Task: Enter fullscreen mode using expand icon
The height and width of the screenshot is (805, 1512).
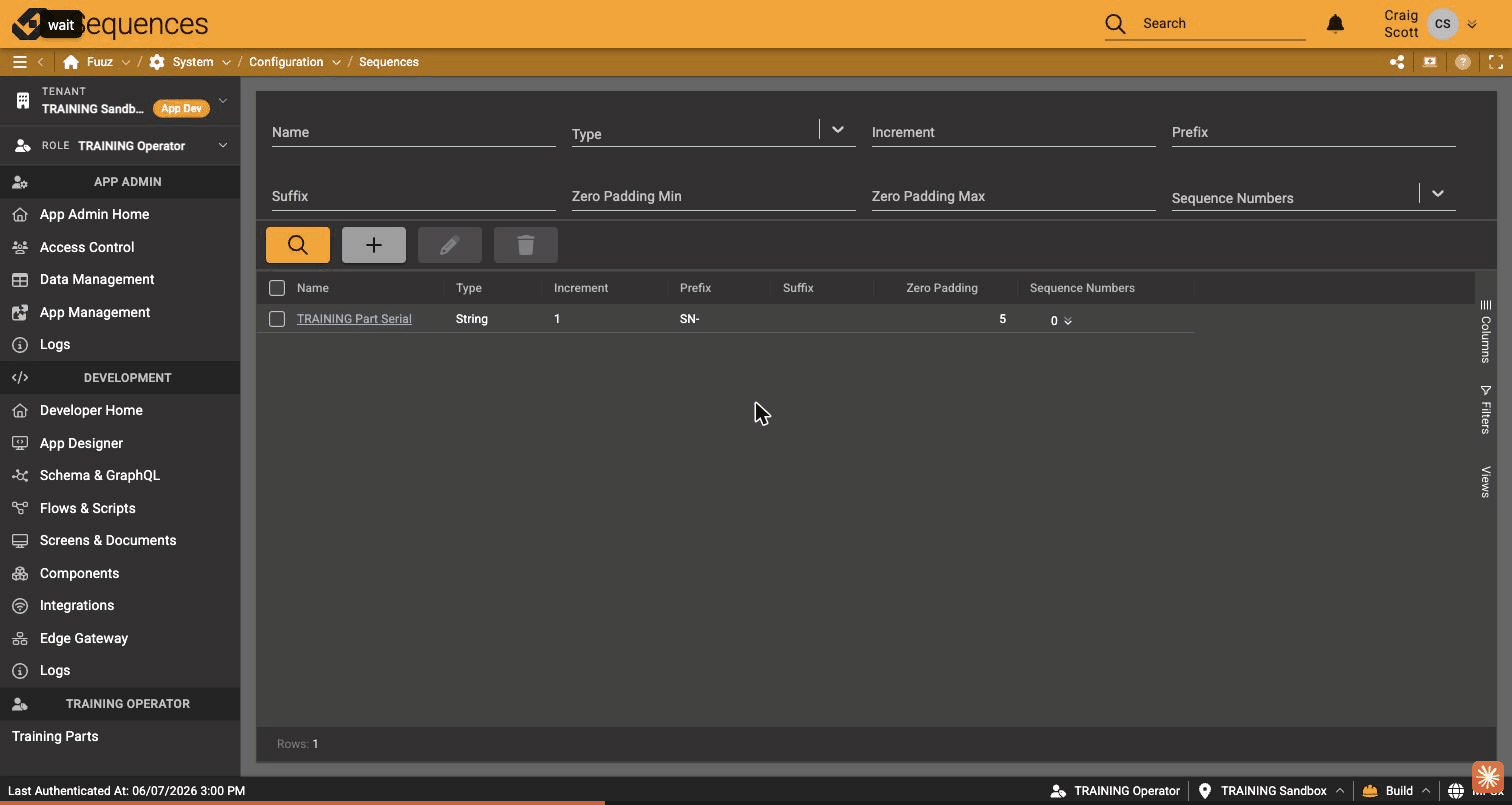Action: [1496, 62]
